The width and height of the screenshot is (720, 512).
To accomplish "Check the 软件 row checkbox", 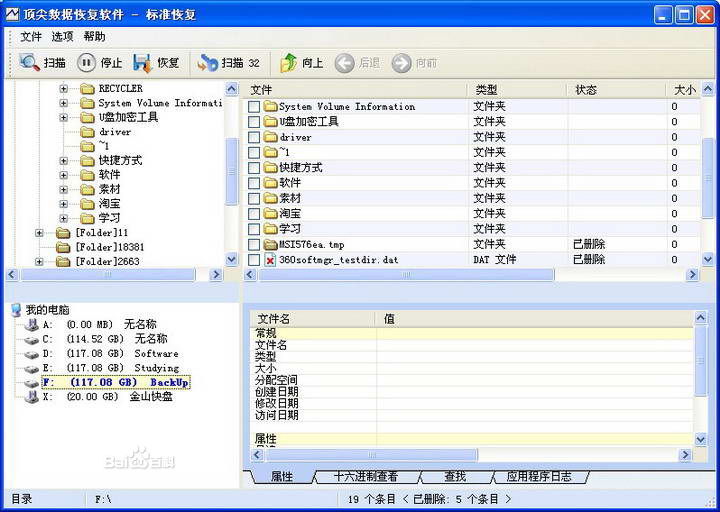I will [x=254, y=183].
